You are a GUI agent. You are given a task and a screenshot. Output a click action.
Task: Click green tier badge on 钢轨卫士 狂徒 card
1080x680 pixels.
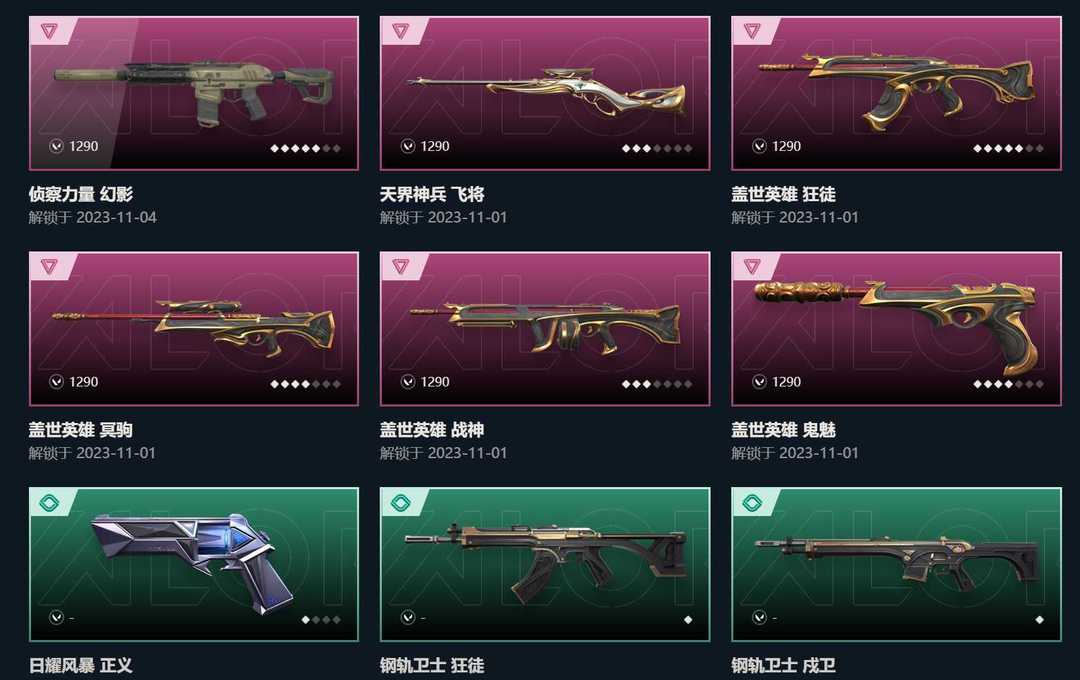400,503
